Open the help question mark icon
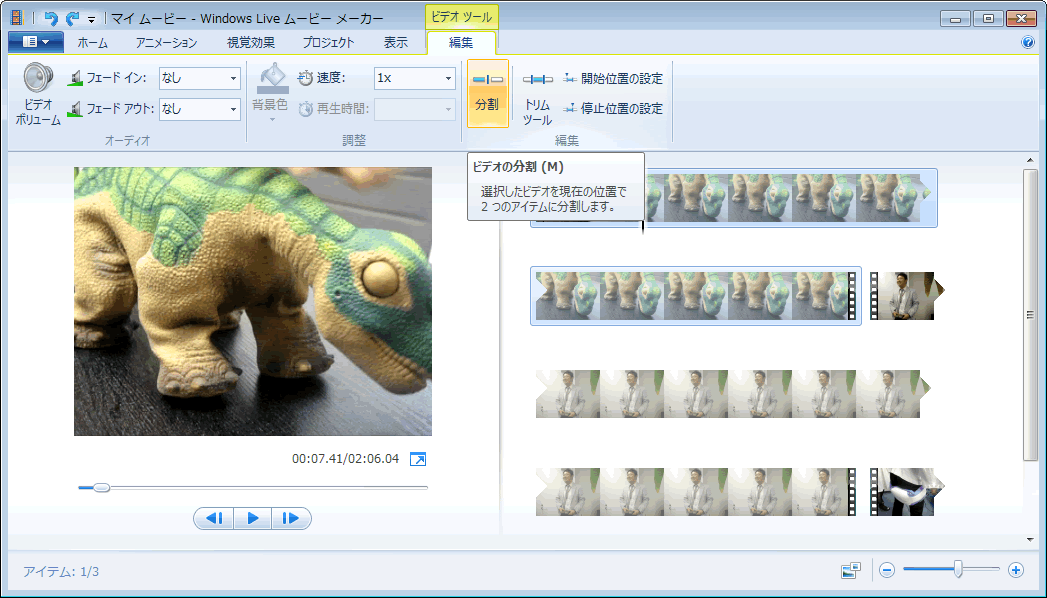 [1027, 43]
